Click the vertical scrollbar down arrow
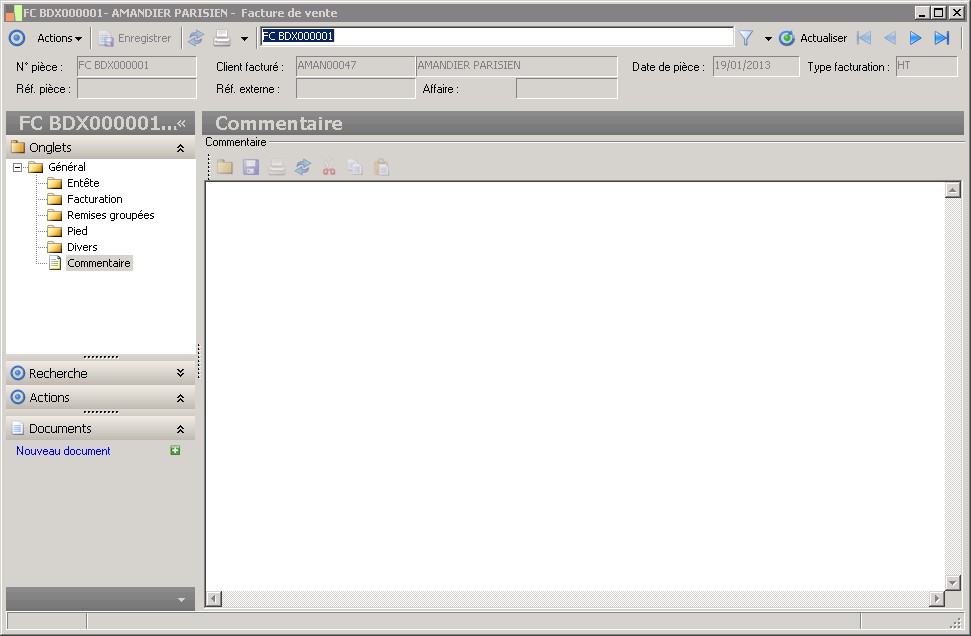 click(x=953, y=582)
